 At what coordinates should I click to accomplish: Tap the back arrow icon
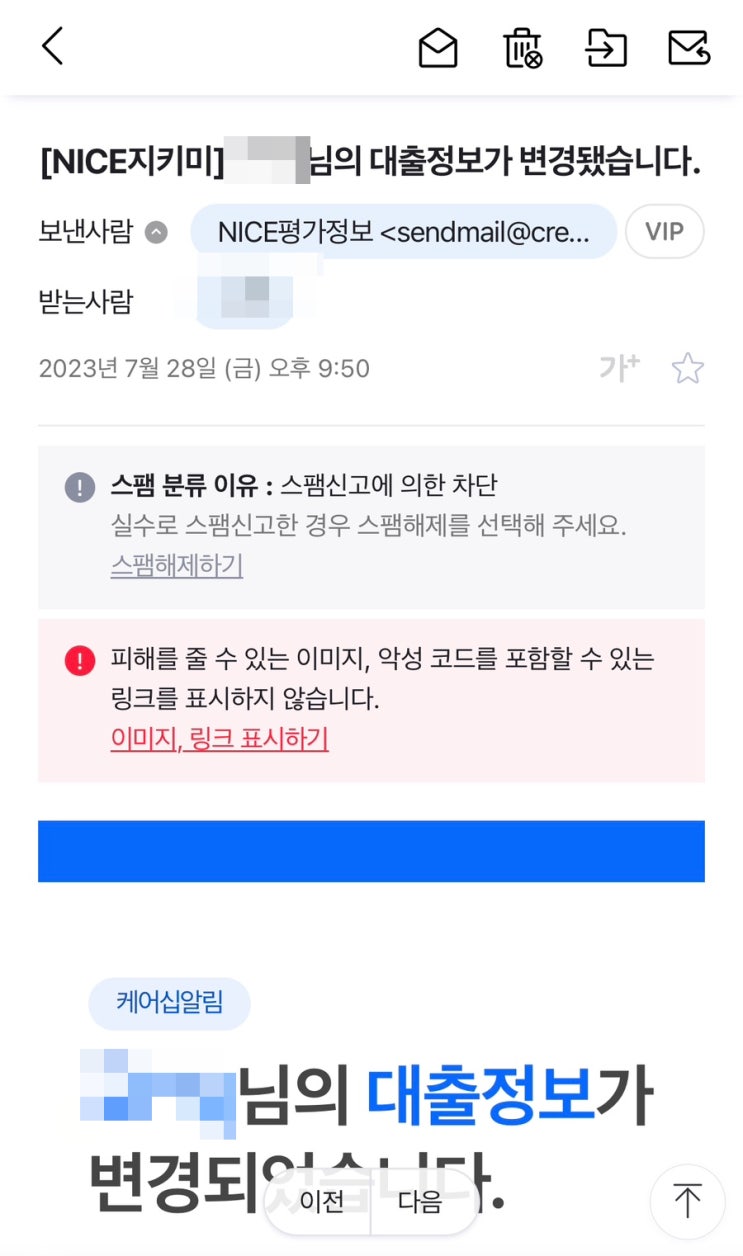pyautogui.click(x=52, y=46)
